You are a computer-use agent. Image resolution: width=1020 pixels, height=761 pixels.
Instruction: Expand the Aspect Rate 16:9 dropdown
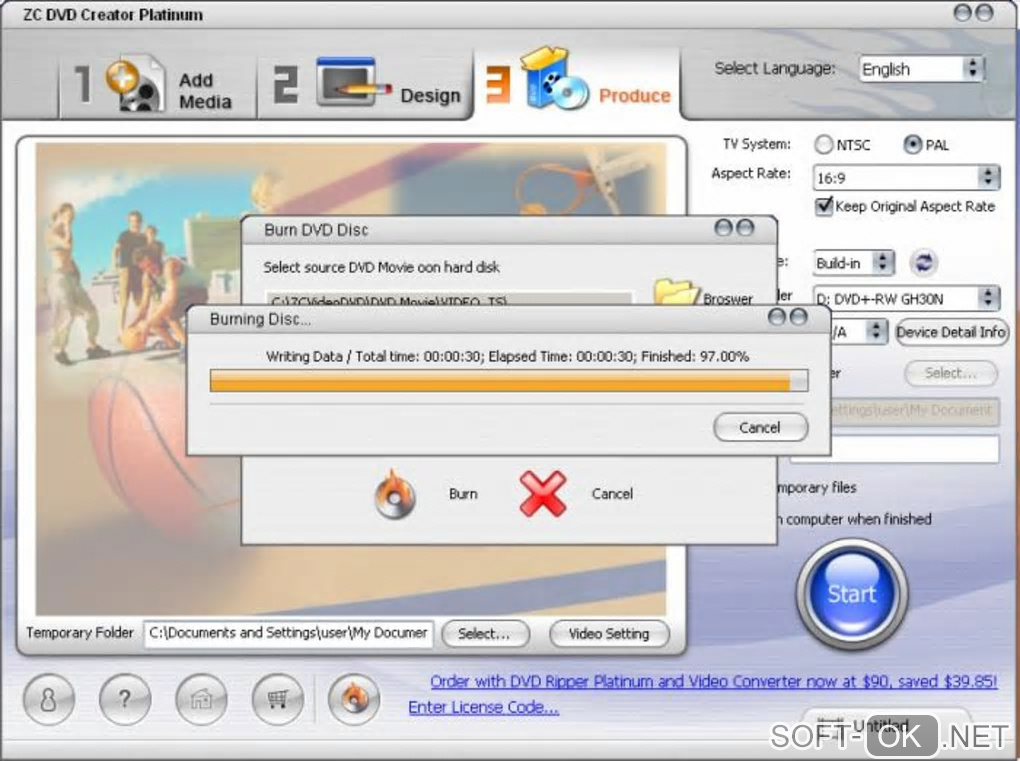coord(906,178)
